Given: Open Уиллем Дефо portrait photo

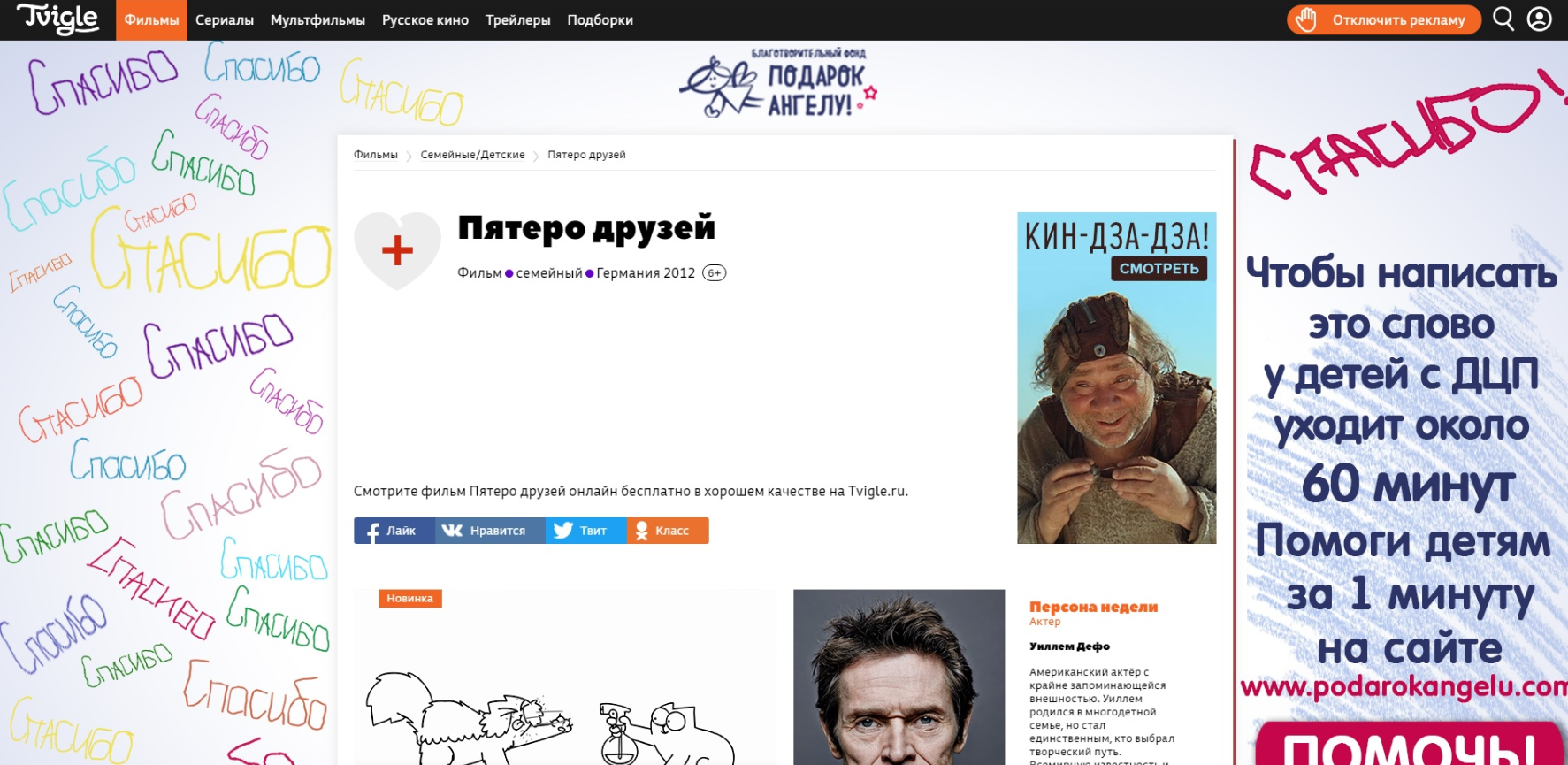Looking at the screenshot, I should pyautogui.click(x=899, y=677).
